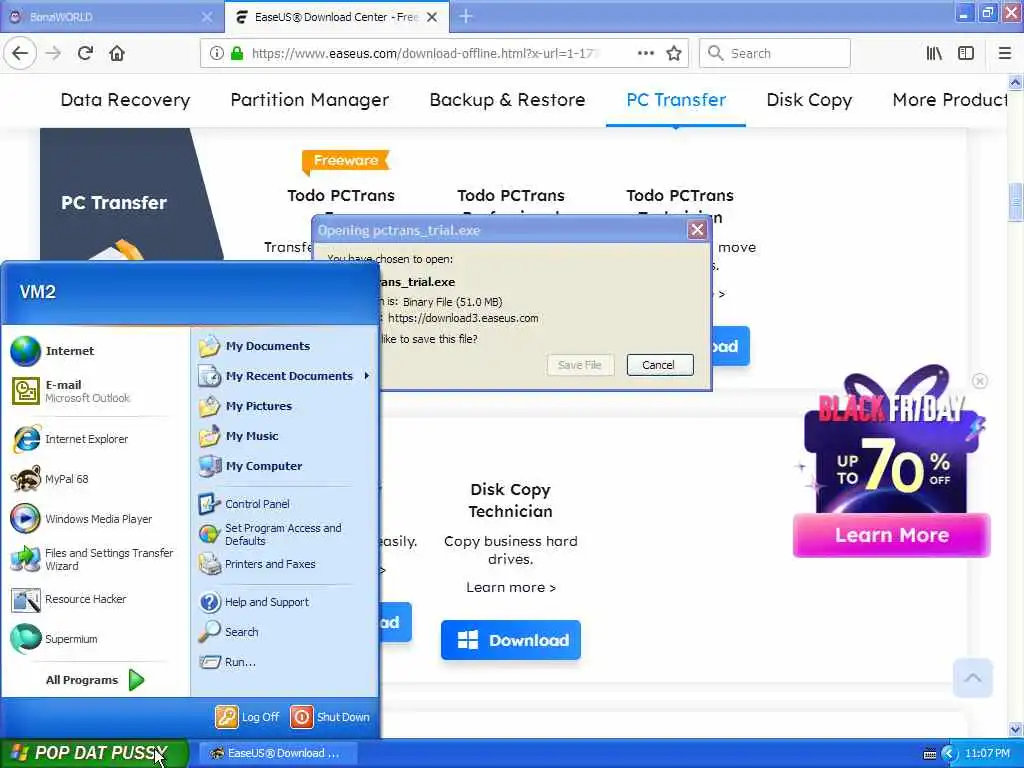Open the Backup & Restore nav tab
1024x768 pixels.
pos(507,100)
